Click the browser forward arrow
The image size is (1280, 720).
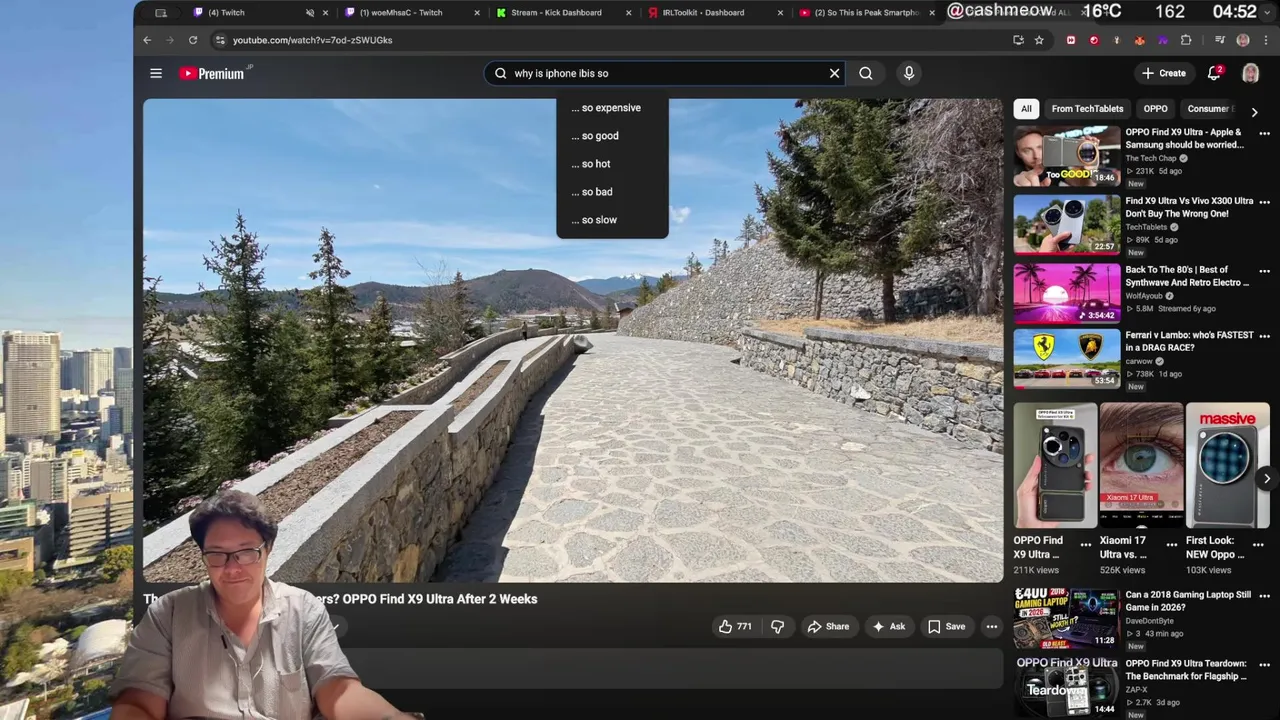(170, 40)
